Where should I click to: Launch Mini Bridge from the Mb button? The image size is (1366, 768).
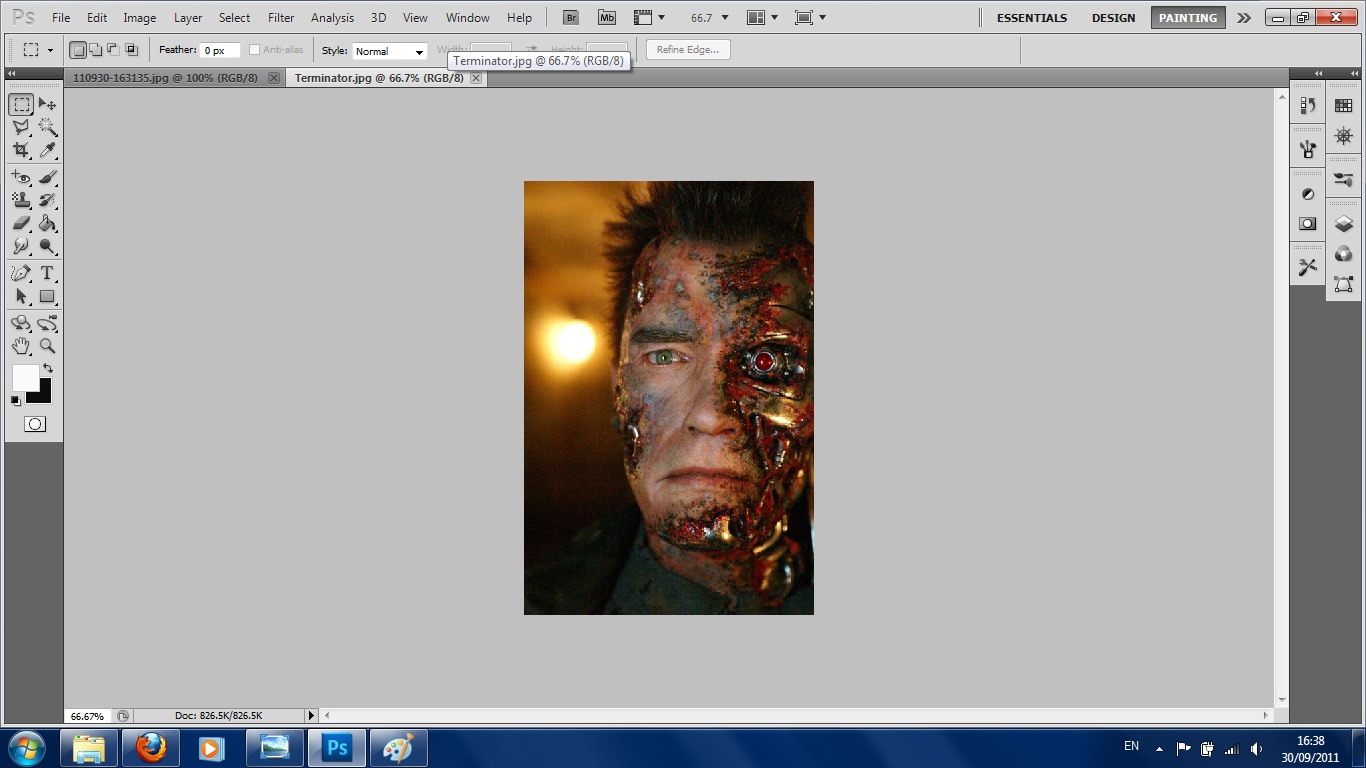coord(607,17)
